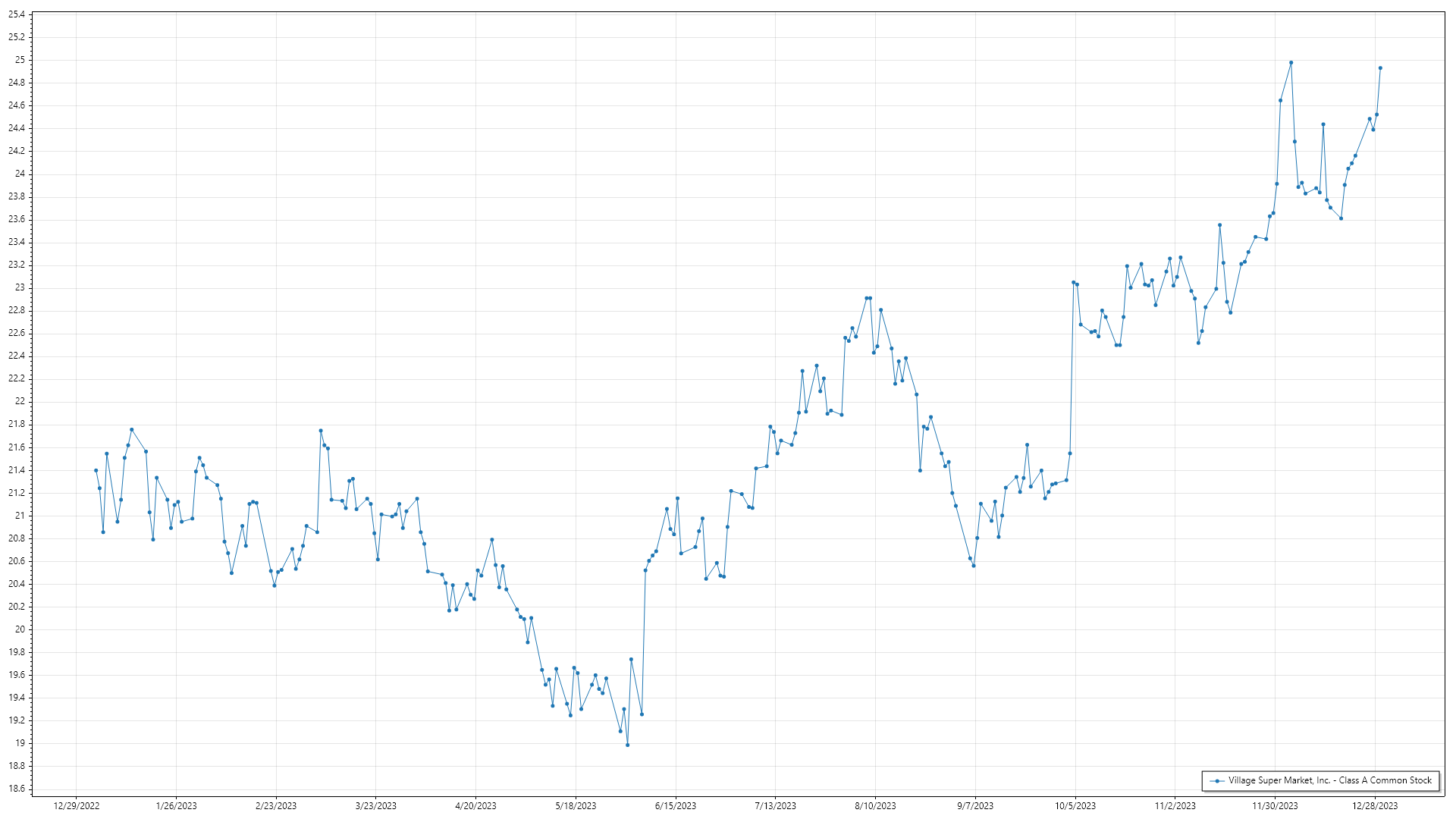Viewport: 1456px width, 819px height.
Task: Click the 12/28/2023 x-axis date label
Action: coord(1375,806)
